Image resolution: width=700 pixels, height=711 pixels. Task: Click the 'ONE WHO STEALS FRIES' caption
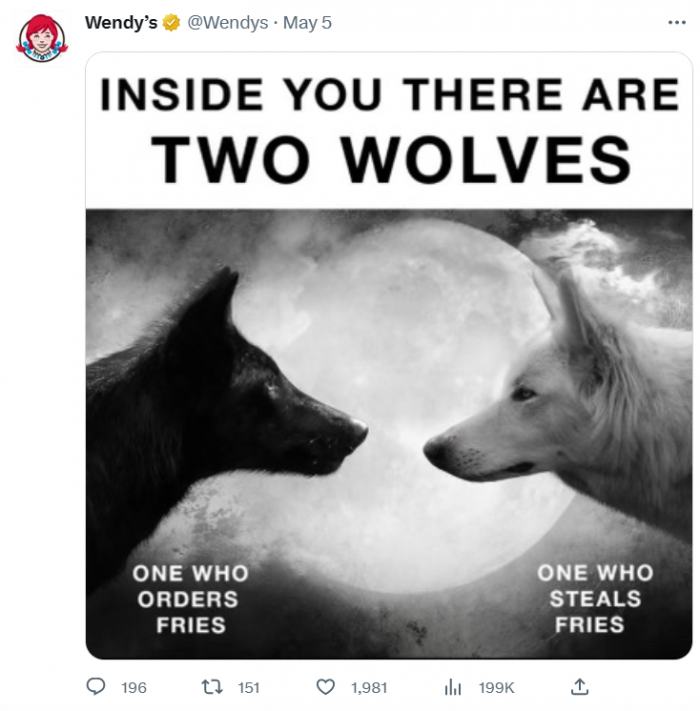(x=595, y=599)
